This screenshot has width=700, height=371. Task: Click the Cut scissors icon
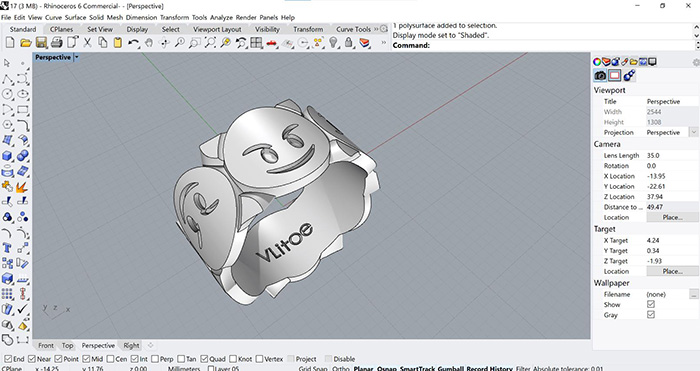88,43
